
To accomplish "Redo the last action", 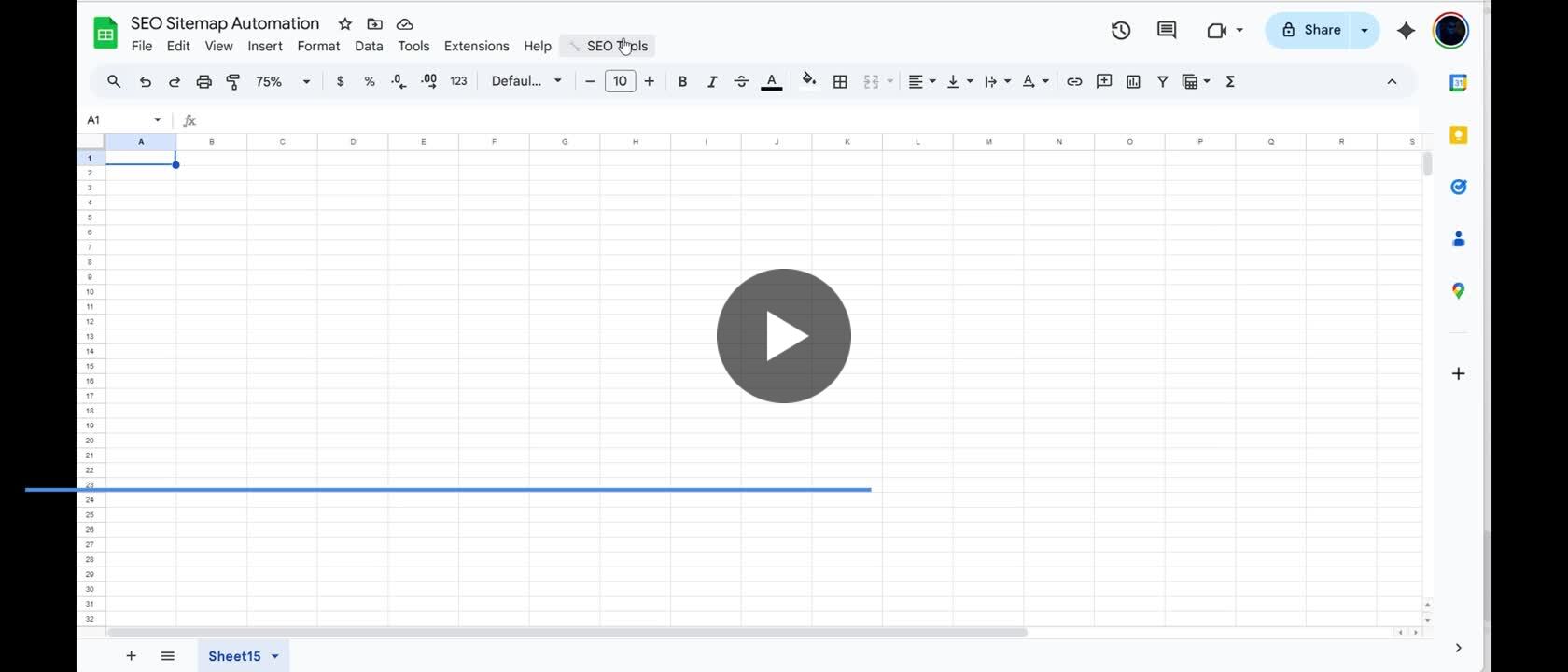I will point(175,81).
